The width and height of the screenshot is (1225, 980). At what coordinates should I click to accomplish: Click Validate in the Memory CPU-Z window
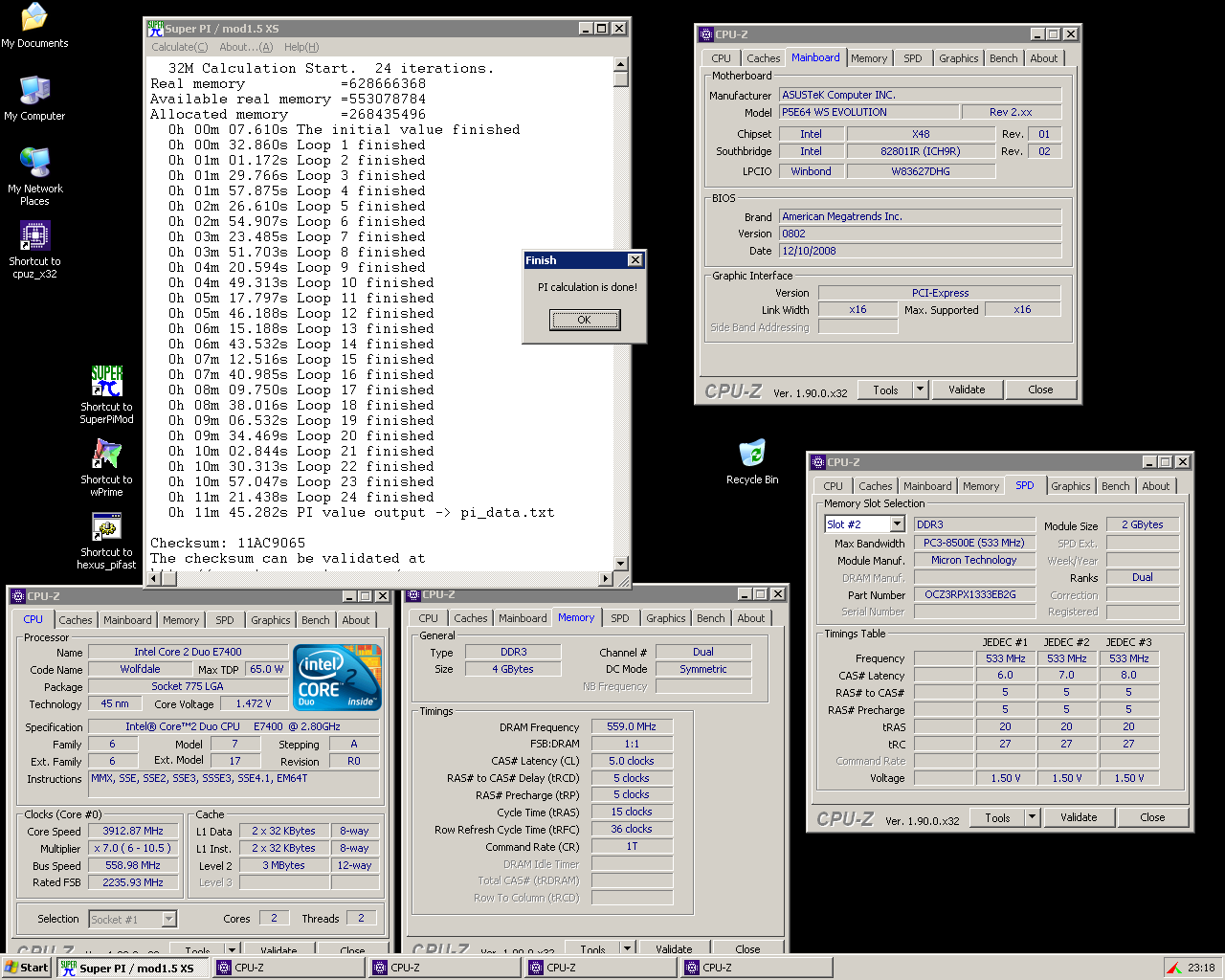click(674, 948)
